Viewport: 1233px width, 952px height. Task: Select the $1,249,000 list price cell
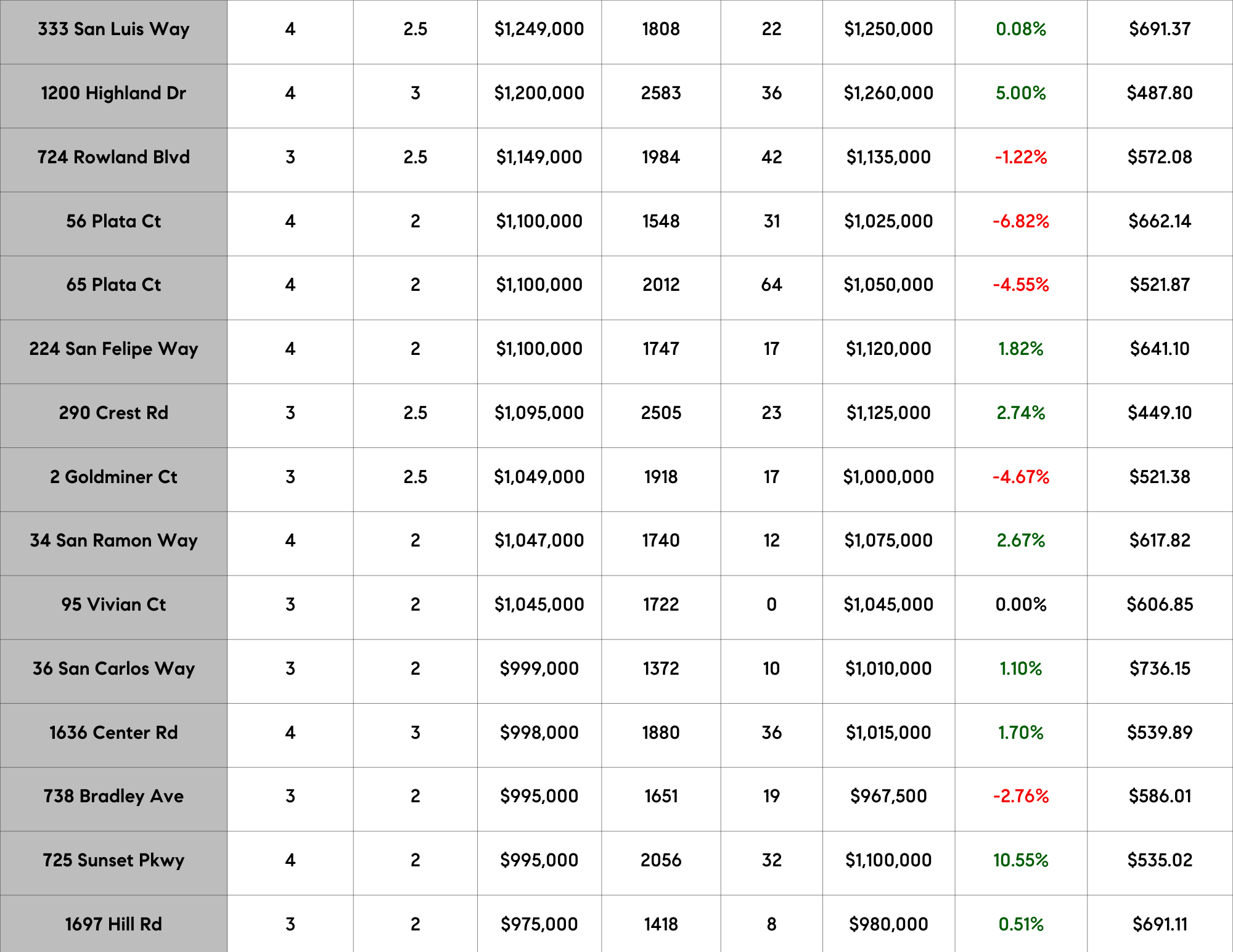[539, 30]
